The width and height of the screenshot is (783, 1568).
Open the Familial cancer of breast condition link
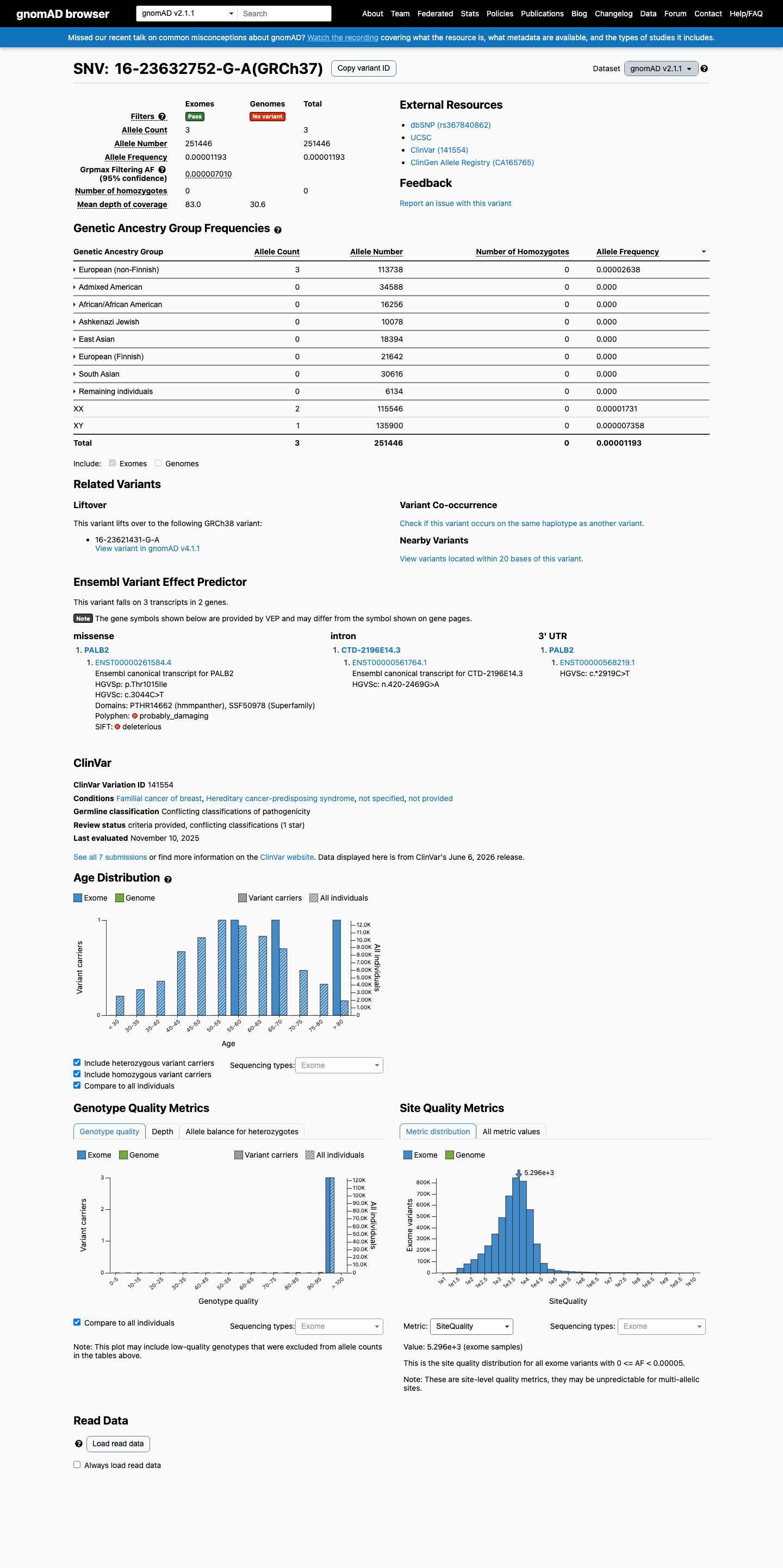[159, 798]
